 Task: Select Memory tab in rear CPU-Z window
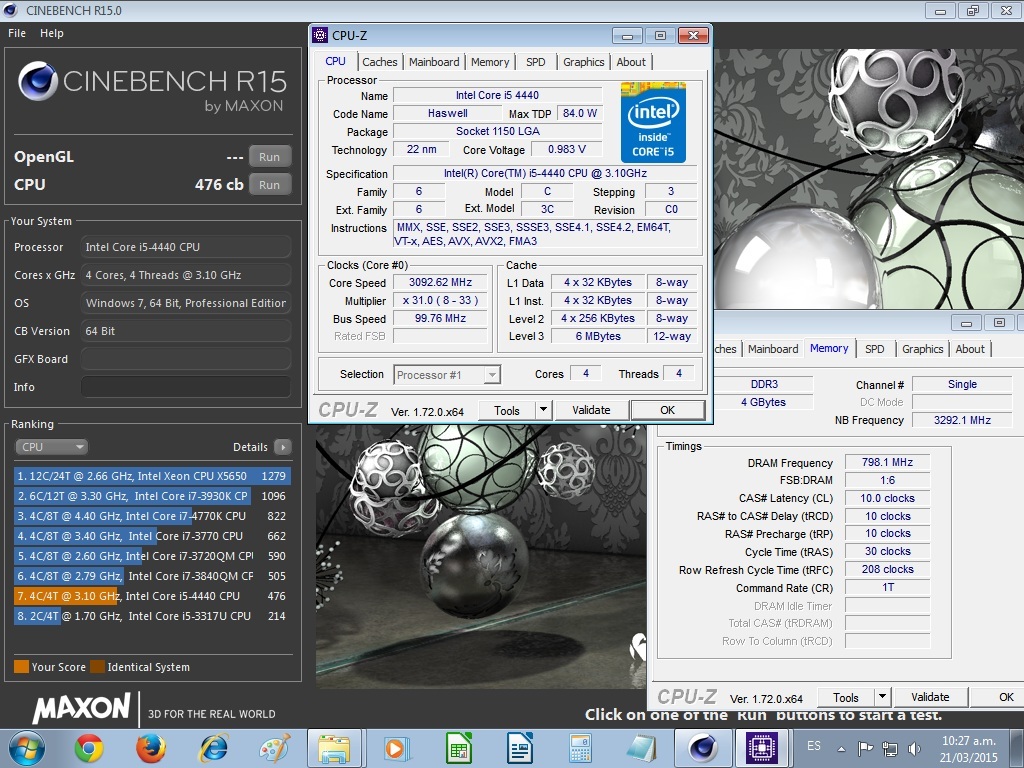click(x=829, y=348)
